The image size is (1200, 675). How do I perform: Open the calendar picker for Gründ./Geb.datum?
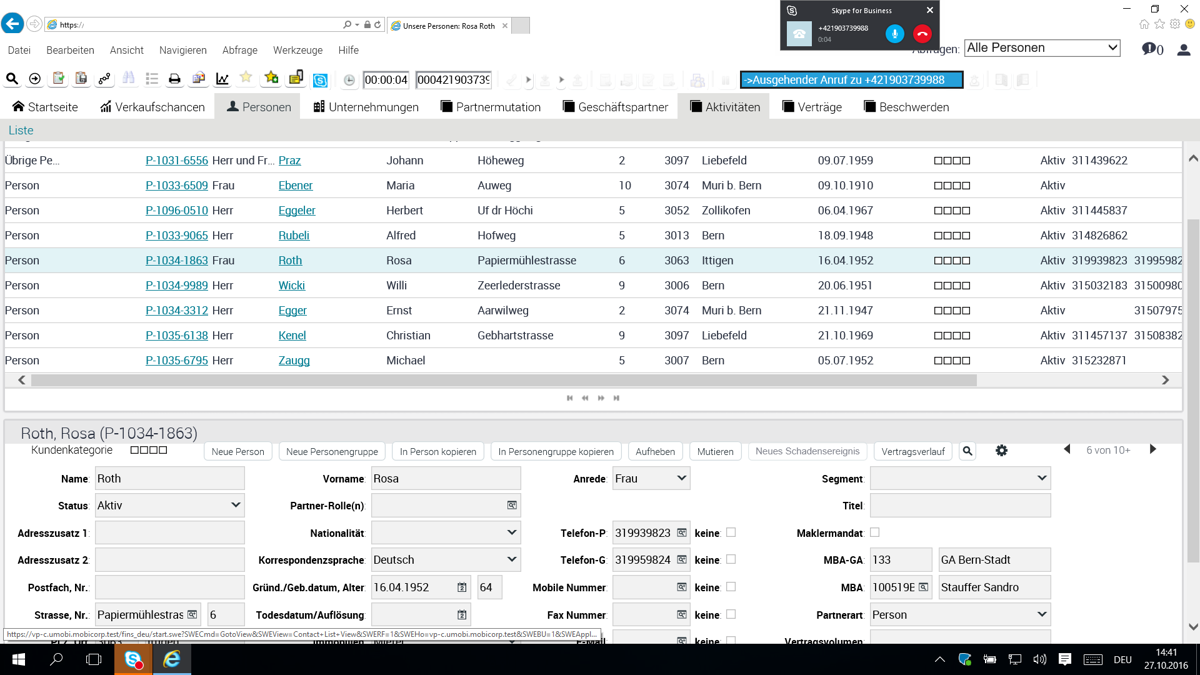click(x=462, y=588)
